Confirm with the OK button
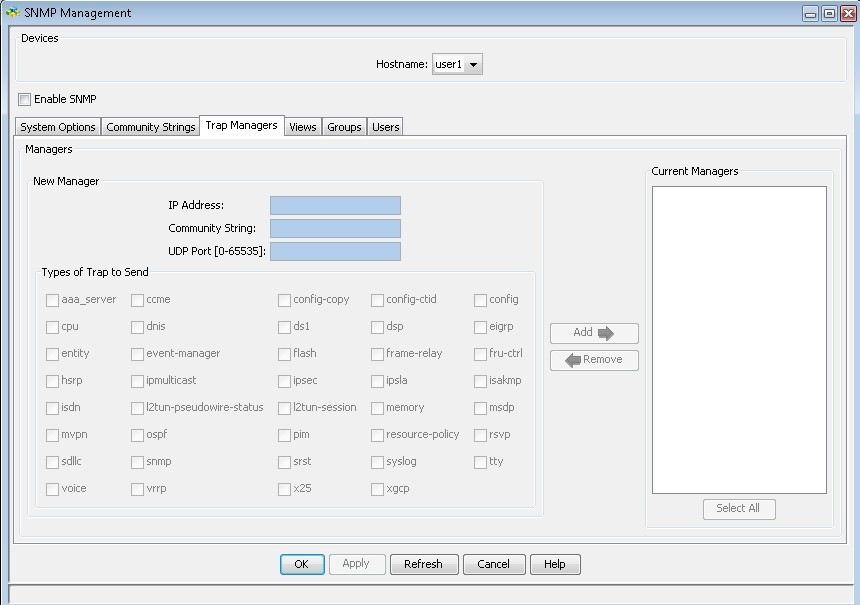The width and height of the screenshot is (860, 605). 302,564
